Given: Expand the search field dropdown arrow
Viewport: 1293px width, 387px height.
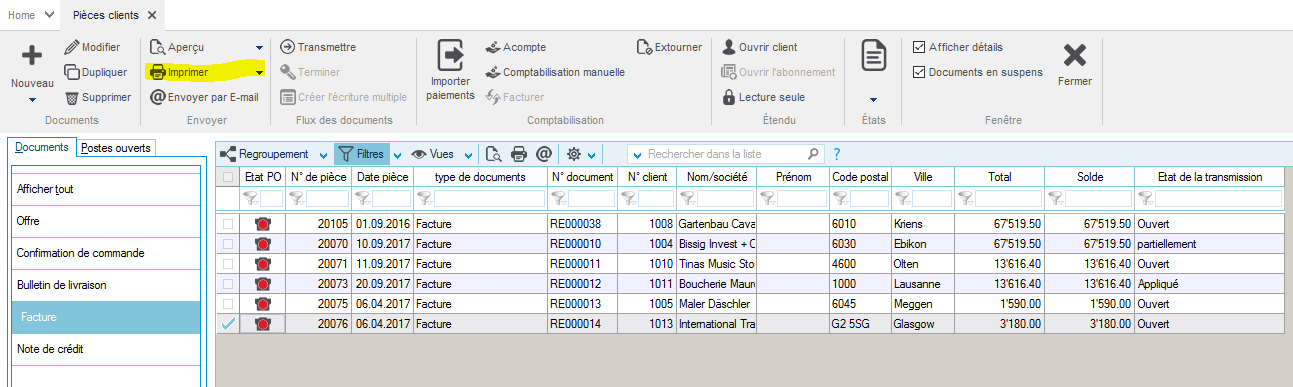Looking at the screenshot, I should coord(636,155).
